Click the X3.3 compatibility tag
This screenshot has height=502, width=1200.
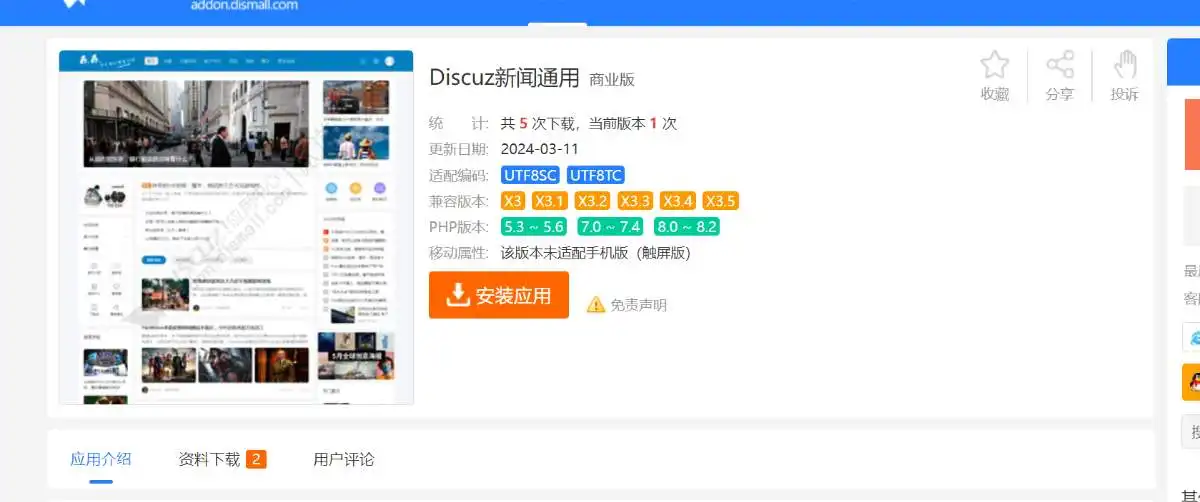click(x=635, y=201)
